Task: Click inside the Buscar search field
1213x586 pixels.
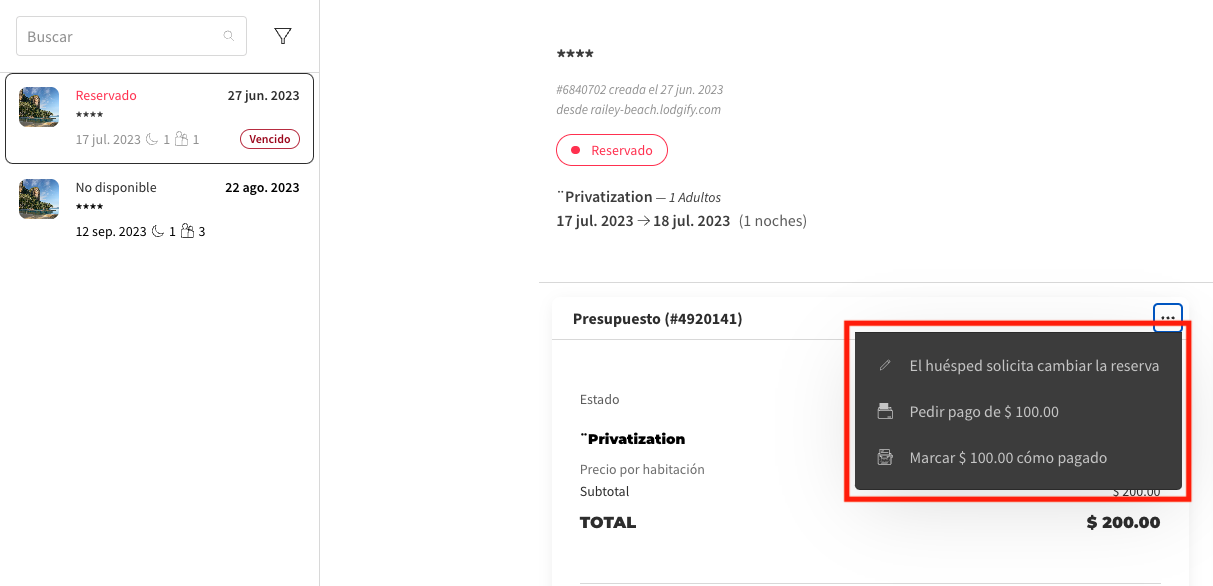Action: 120,35
